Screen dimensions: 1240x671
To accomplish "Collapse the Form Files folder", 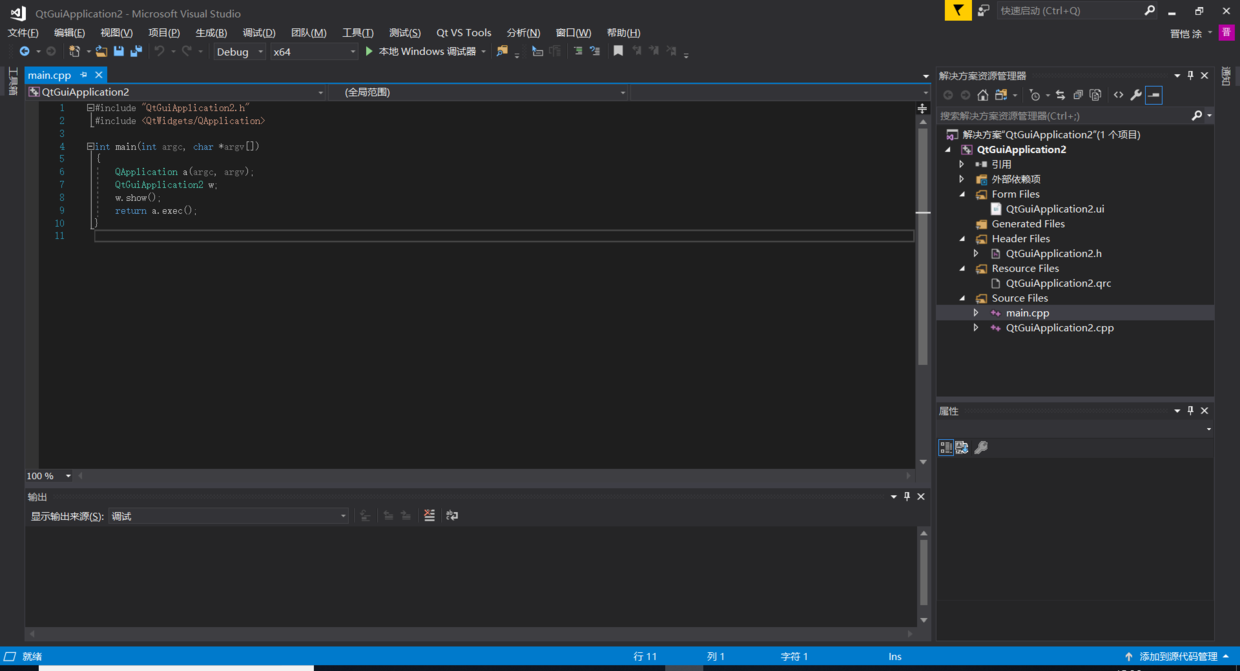I will pyautogui.click(x=962, y=194).
